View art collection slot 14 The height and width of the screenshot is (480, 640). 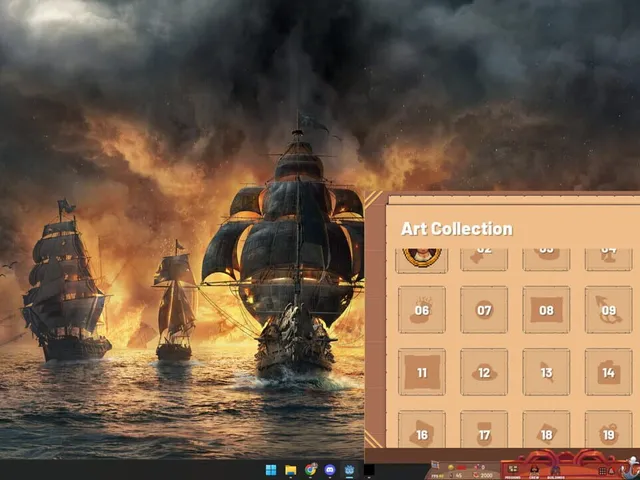[x=609, y=372]
